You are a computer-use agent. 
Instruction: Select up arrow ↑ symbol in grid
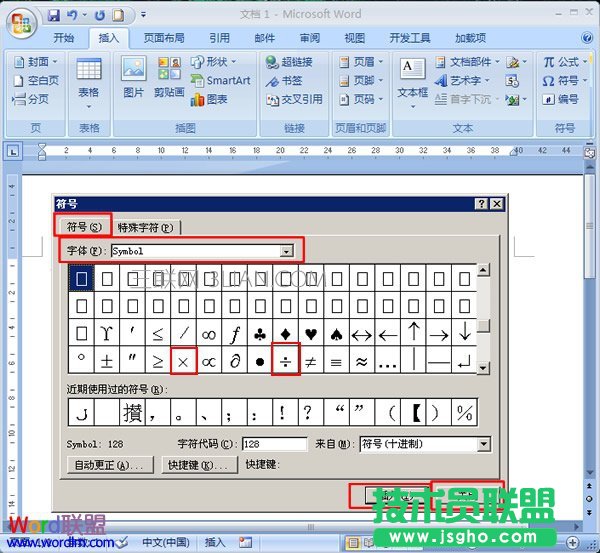414,333
